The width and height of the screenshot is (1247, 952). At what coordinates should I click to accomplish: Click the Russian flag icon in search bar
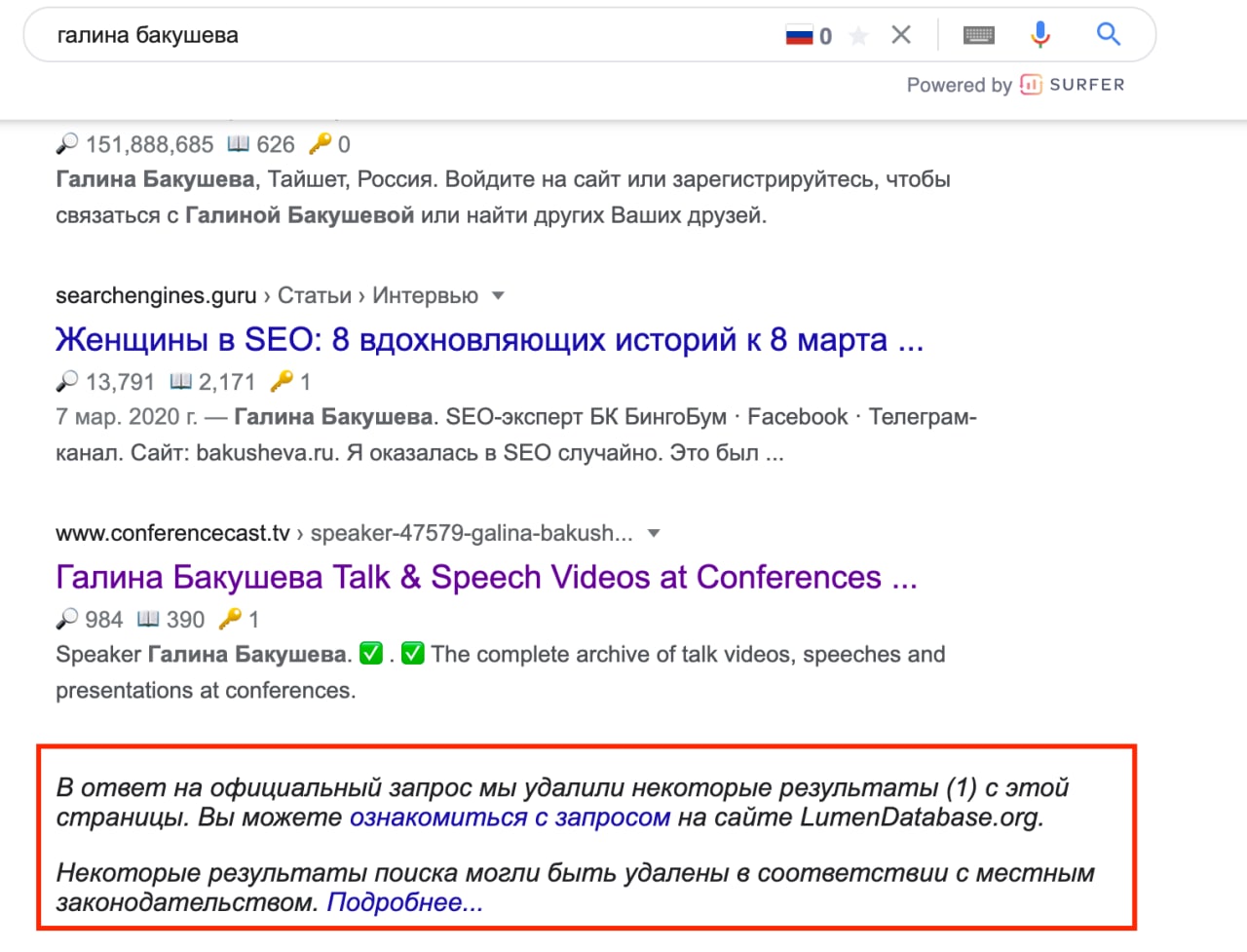click(799, 36)
